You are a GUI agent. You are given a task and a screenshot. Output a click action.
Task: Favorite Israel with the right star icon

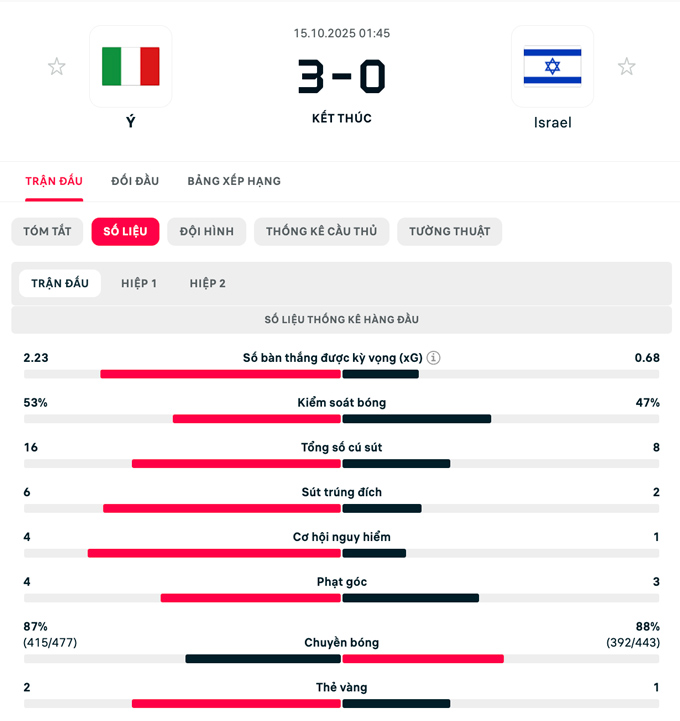(x=626, y=67)
